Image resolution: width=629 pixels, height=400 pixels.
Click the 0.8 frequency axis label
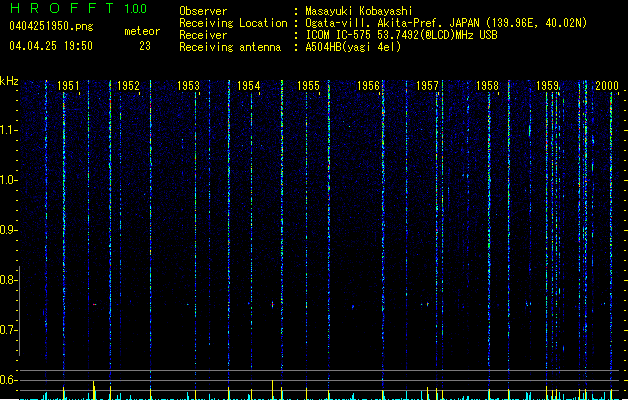[x=8, y=280]
